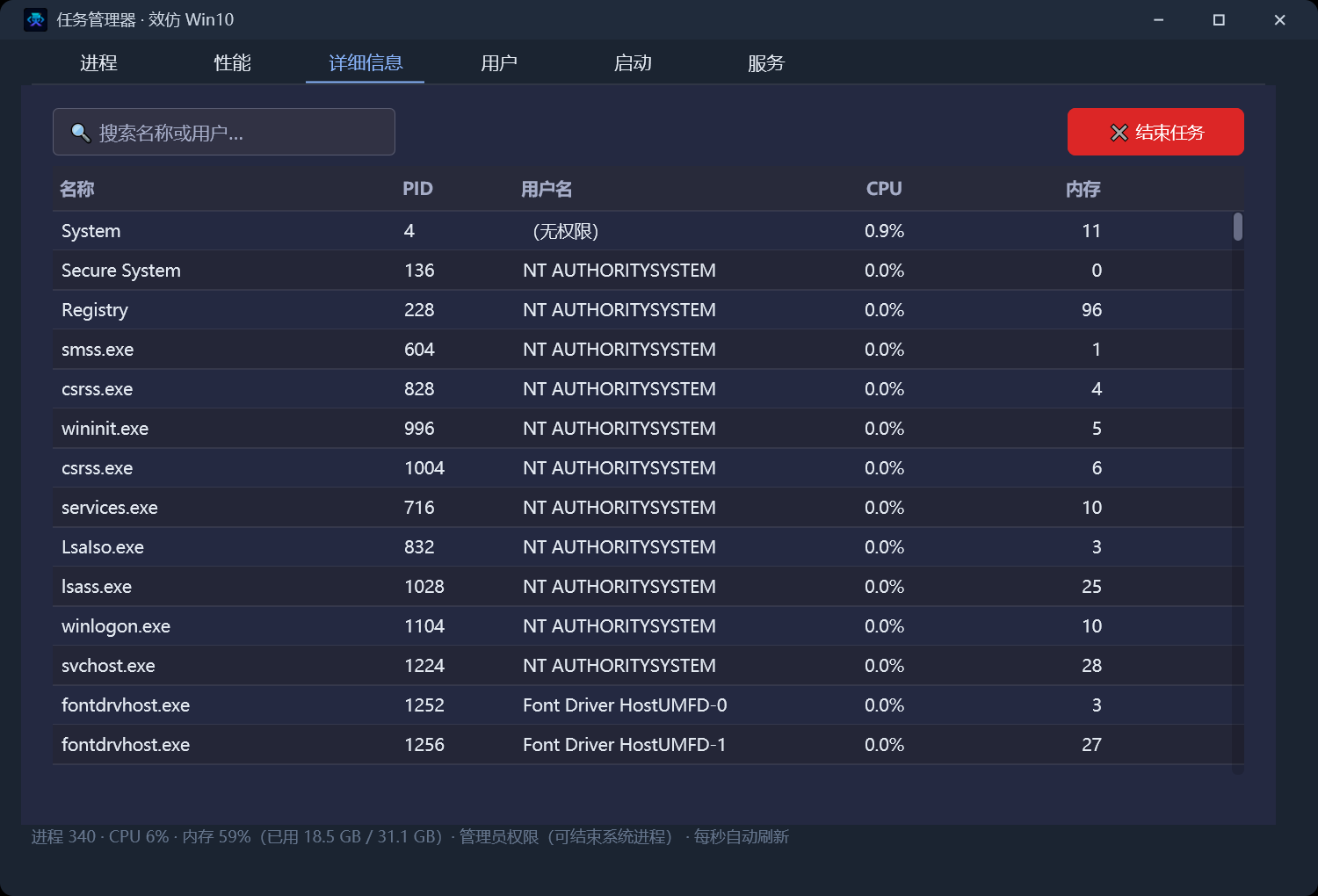Screen dimensions: 1318x896
Task: Sort by the PID column header
Action: pyautogui.click(x=417, y=189)
